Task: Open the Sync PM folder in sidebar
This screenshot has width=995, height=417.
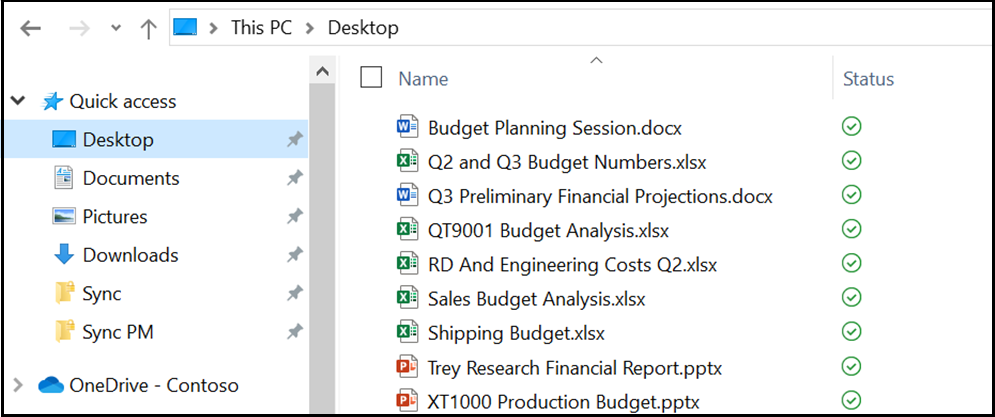Action: click(x=118, y=332)
